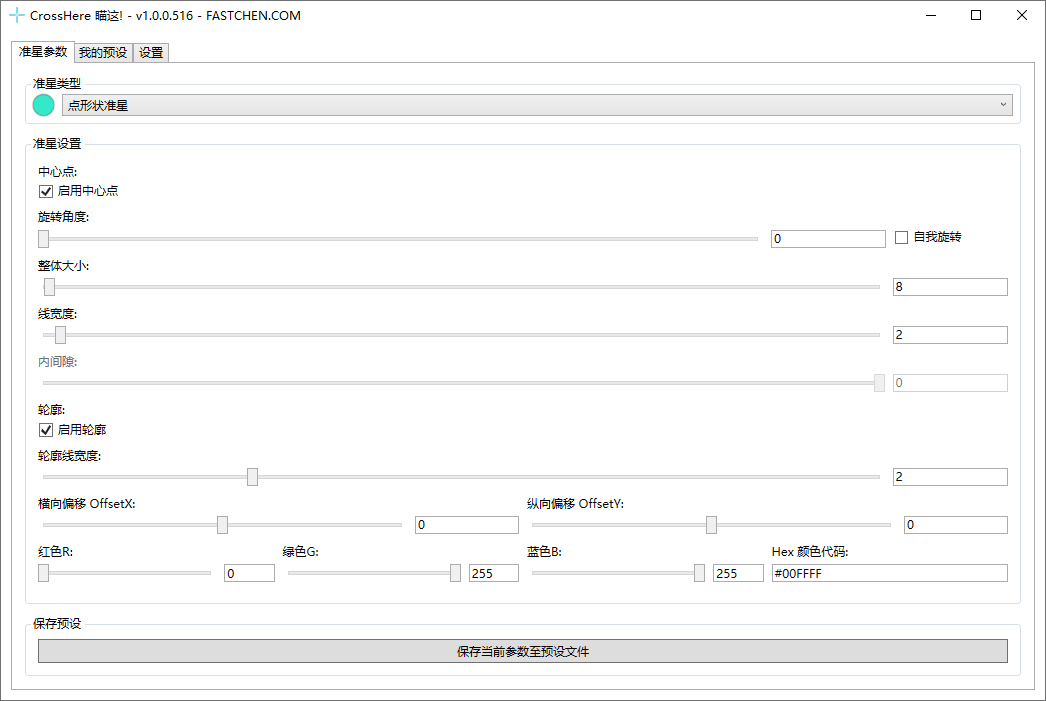Focus the OffsetY value field
The height and width of the screenshot is (701, 1046).
click(x=955, y=525)
